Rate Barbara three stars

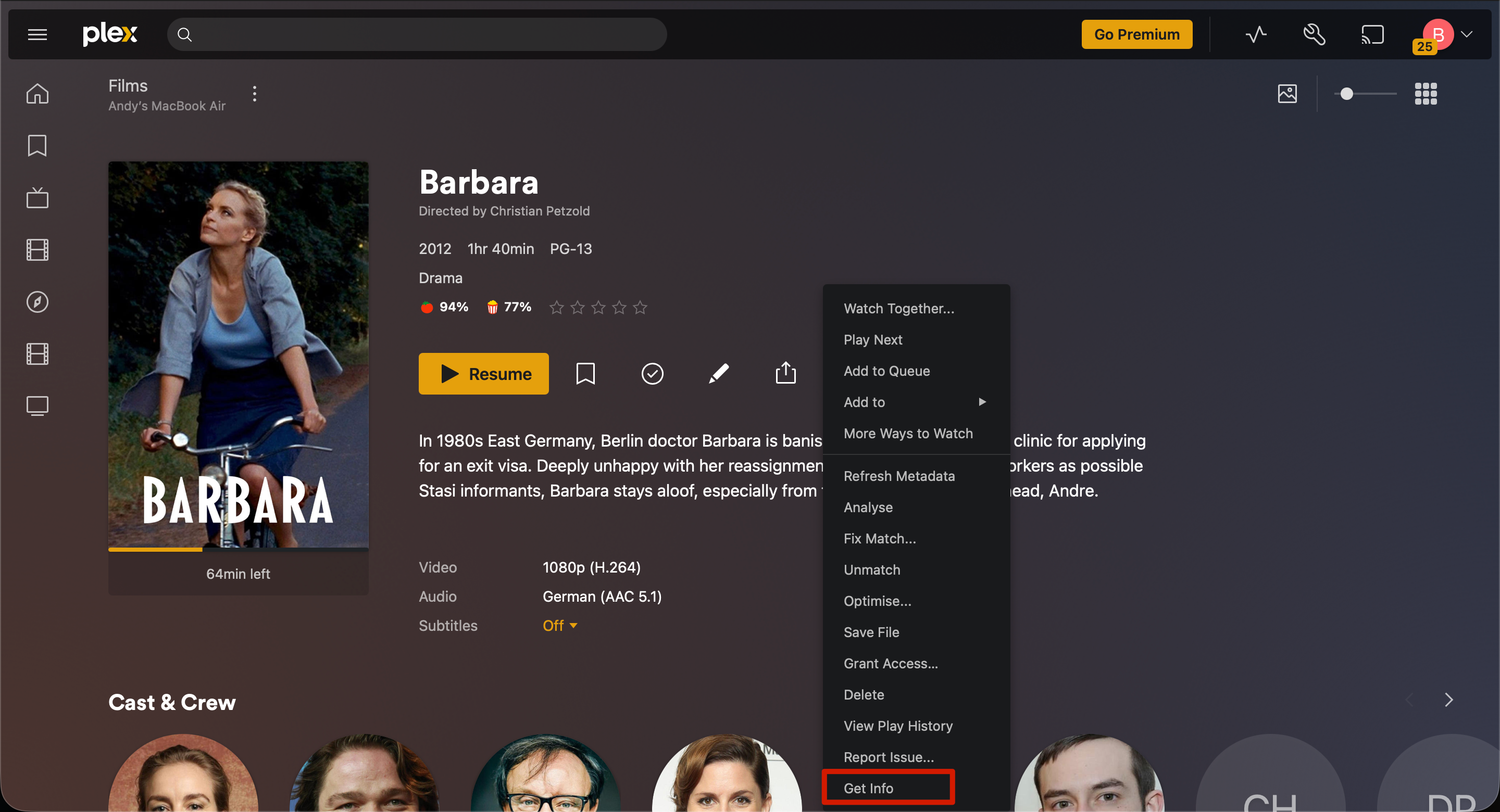(598, 307)
